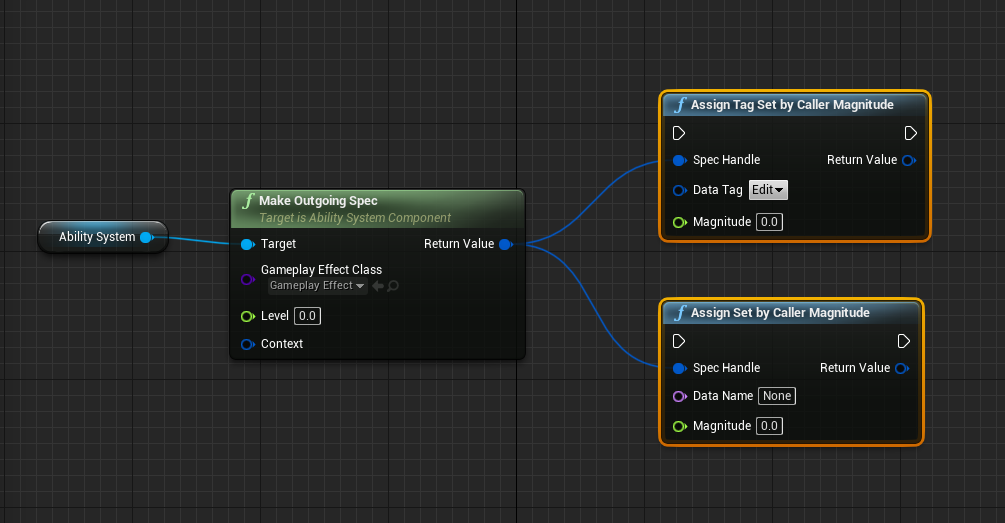Click the Return Value pin on Make Outgoing Spec

point(506,244)
